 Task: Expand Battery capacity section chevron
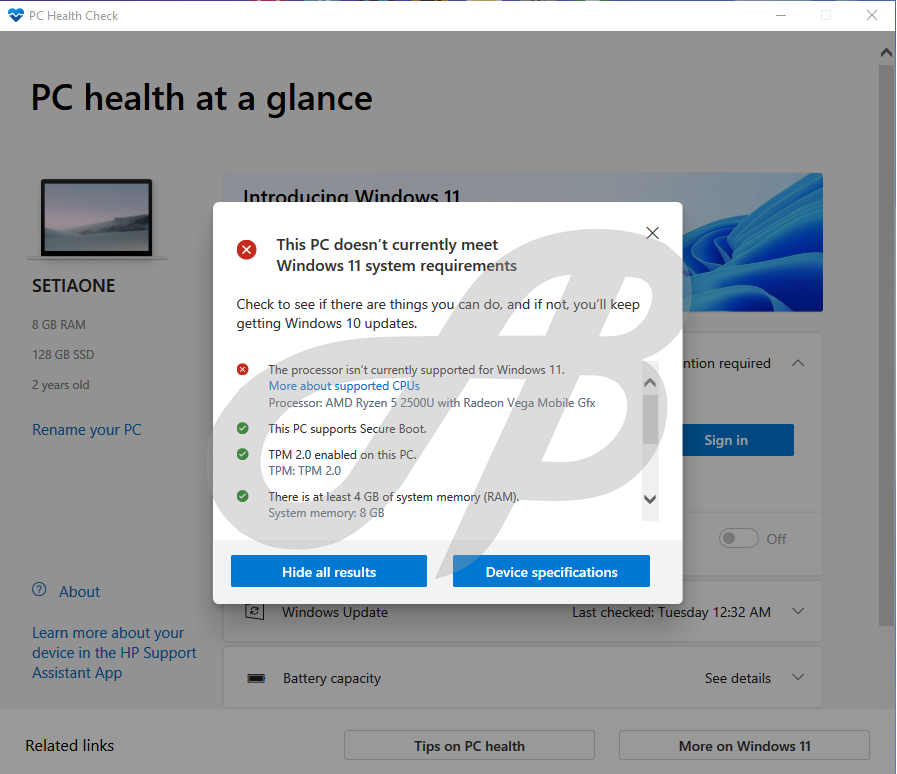[798, 677]
